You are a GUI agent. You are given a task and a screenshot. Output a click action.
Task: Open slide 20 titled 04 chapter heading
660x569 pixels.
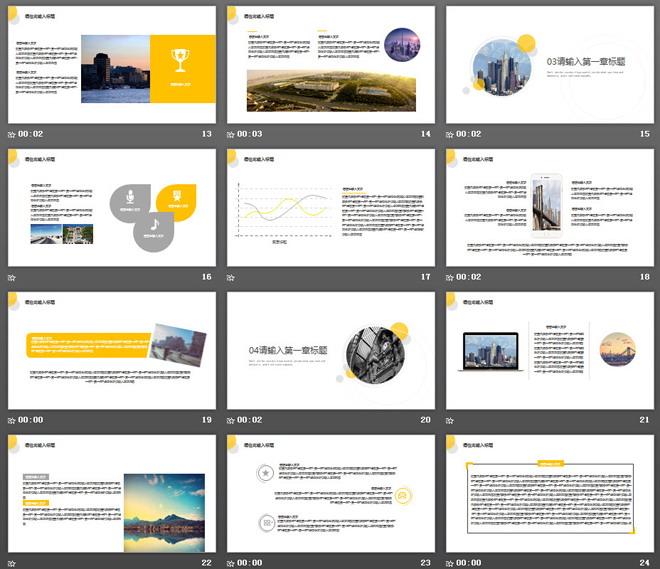[x=331, y=351]
